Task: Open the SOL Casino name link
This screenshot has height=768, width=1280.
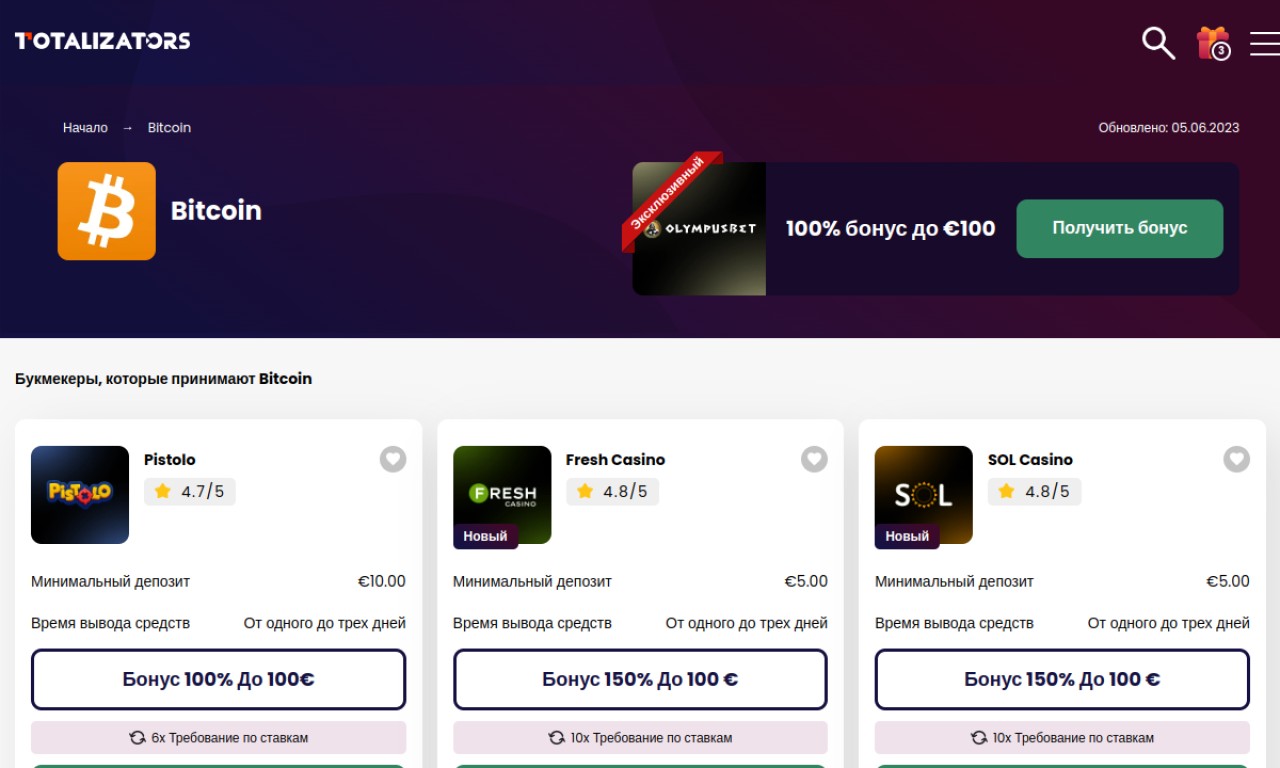Action: coord(1030,460)
